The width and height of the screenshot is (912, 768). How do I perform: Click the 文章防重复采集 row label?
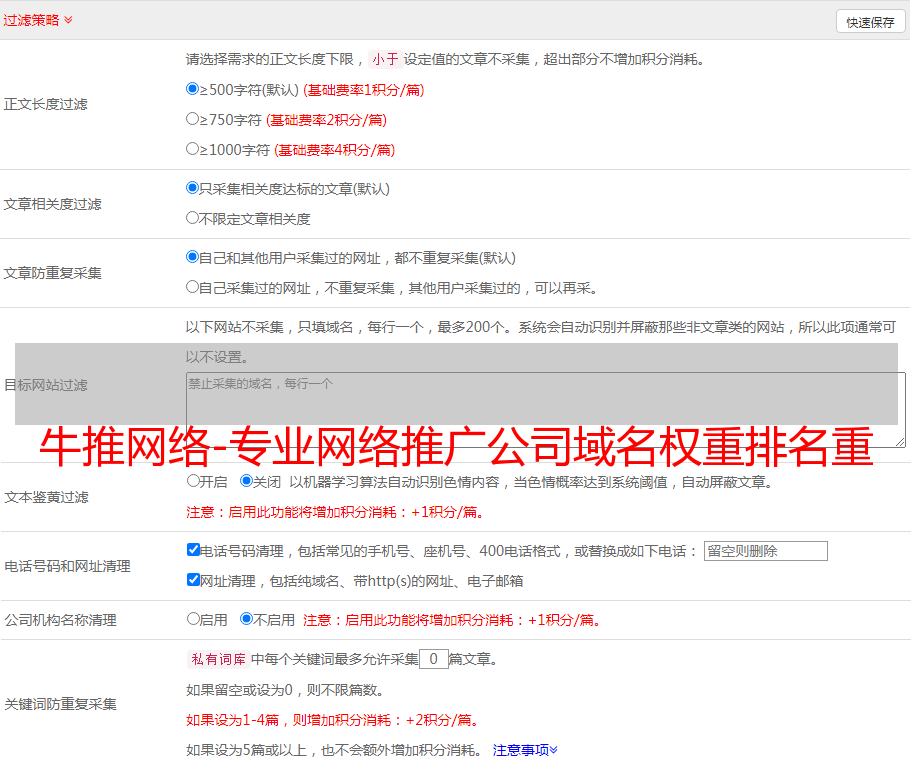coord(53,273)
